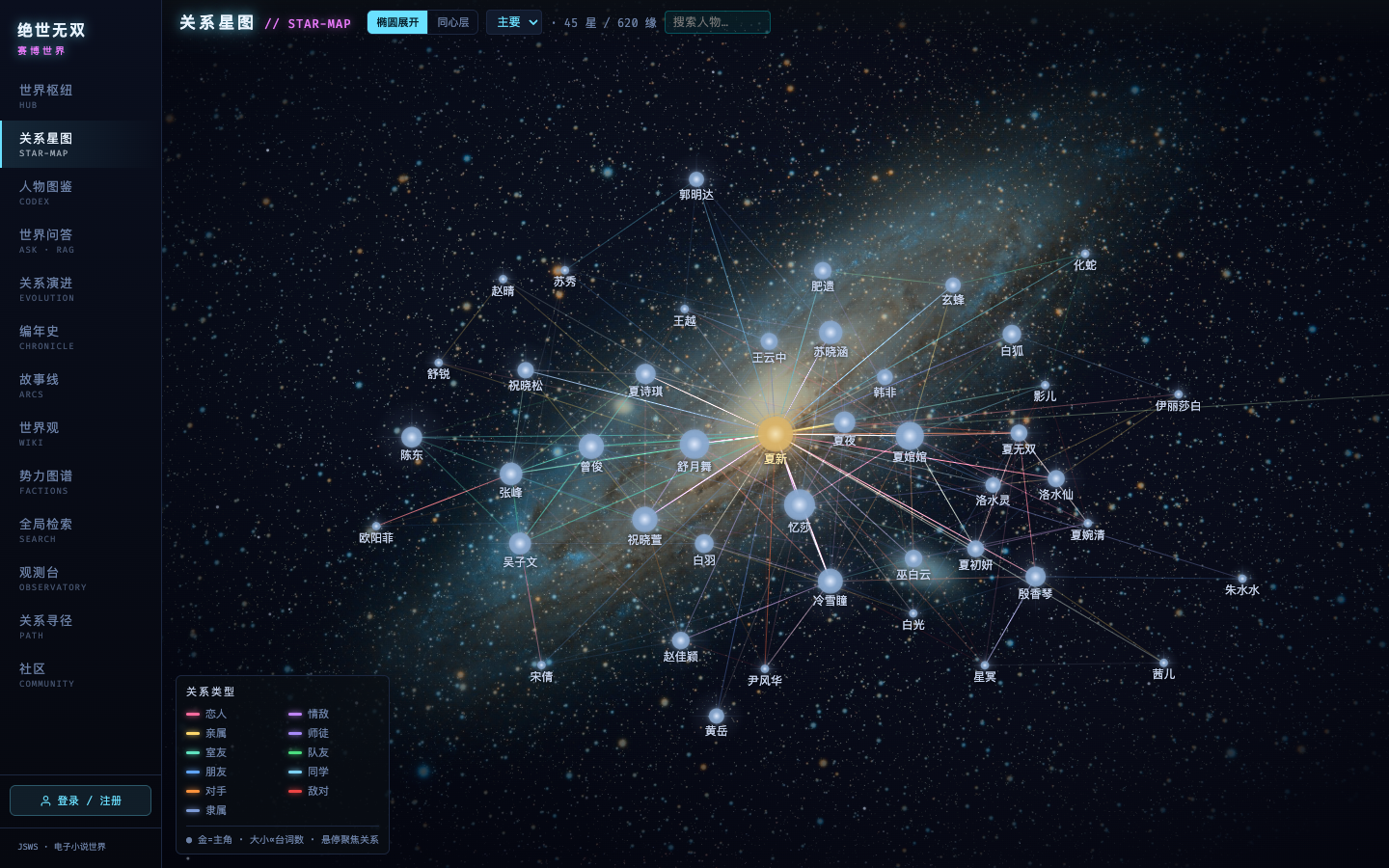Open 关系演进 EVOLUTION page
The width and height of the screenshot is (1389, 868).
[x=80, y=289]
